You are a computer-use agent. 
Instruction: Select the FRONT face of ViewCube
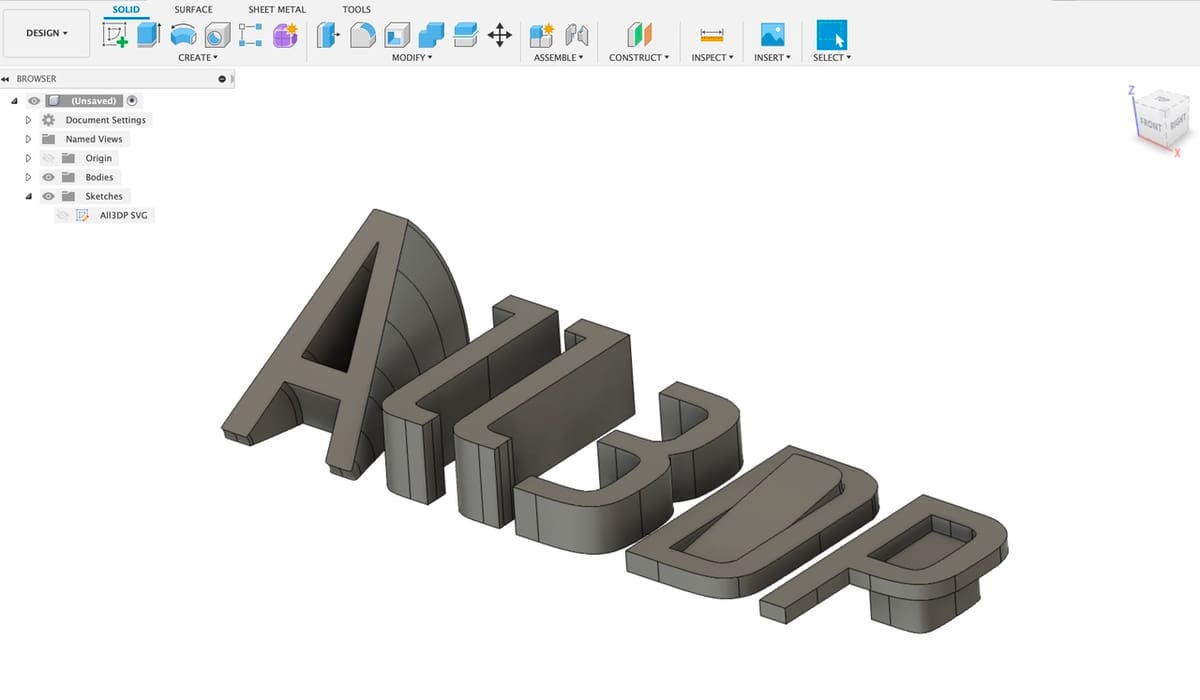[x=1152, y=124]
